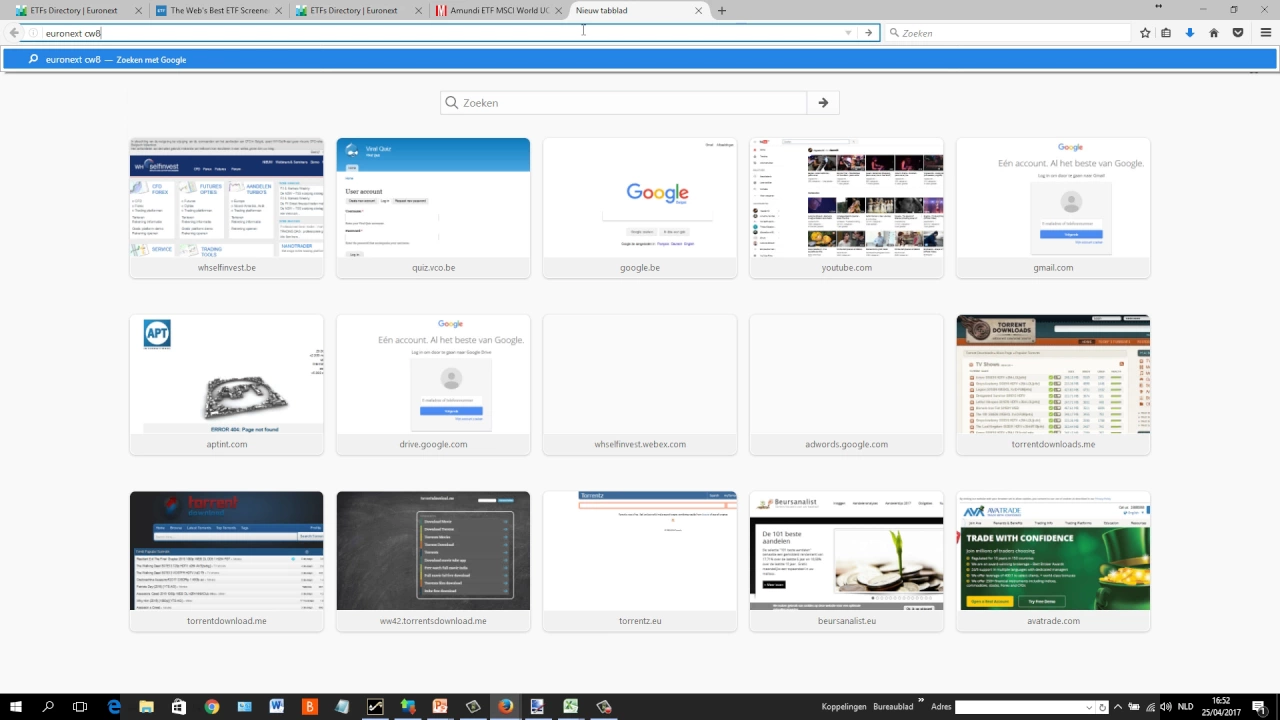Open the google.be tile
Screen dimensions: 1280x720
(x=640, y=208)
